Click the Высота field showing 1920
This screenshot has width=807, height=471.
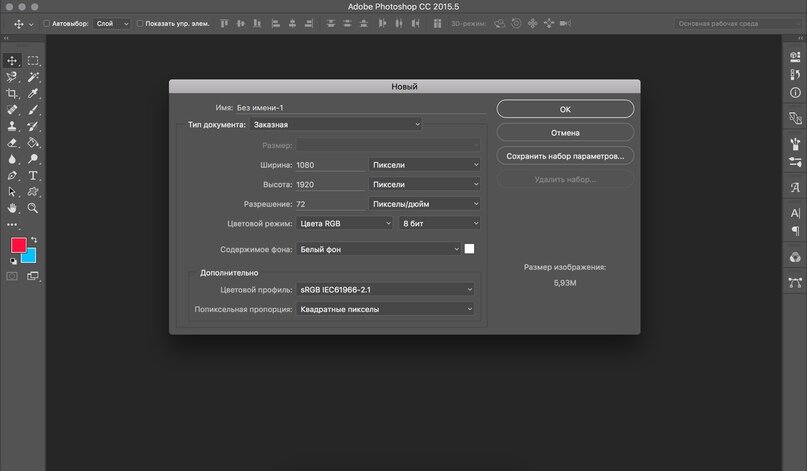pyautogui.click(x=330, y=184)
